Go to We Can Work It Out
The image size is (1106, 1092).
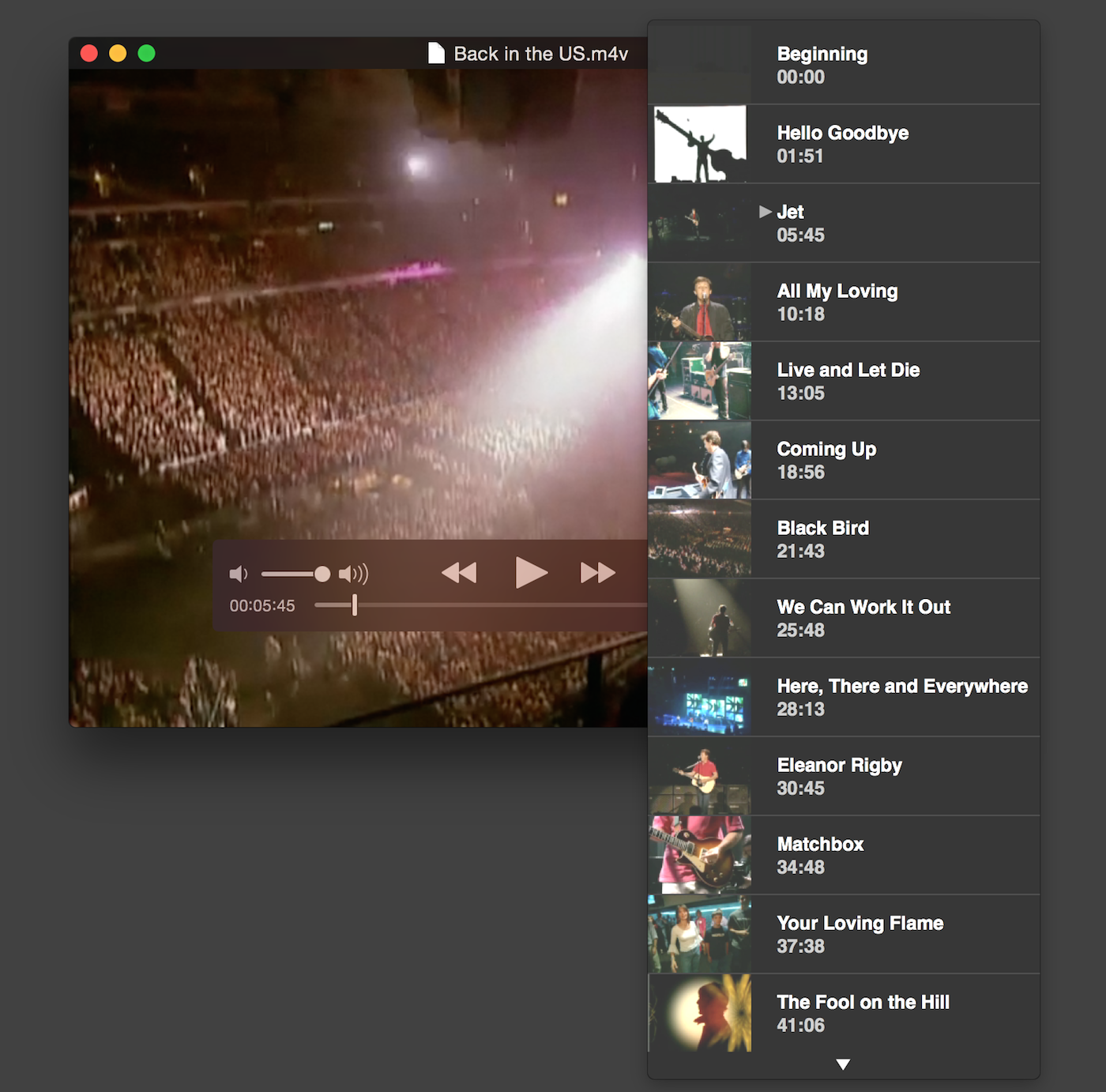pos(844,618)
